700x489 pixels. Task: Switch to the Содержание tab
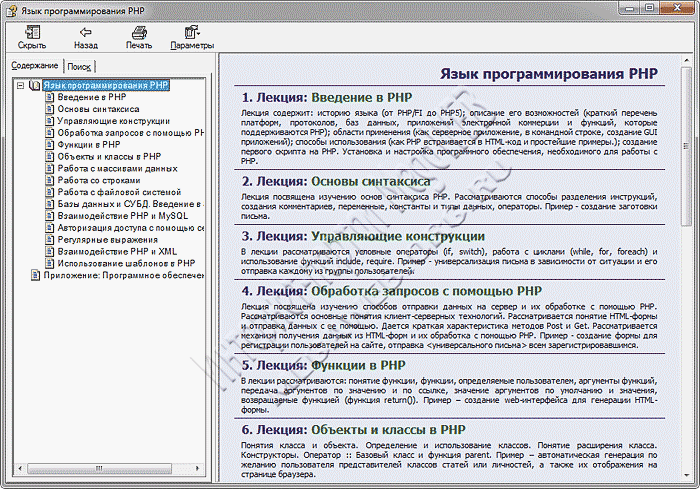point(34,66)
